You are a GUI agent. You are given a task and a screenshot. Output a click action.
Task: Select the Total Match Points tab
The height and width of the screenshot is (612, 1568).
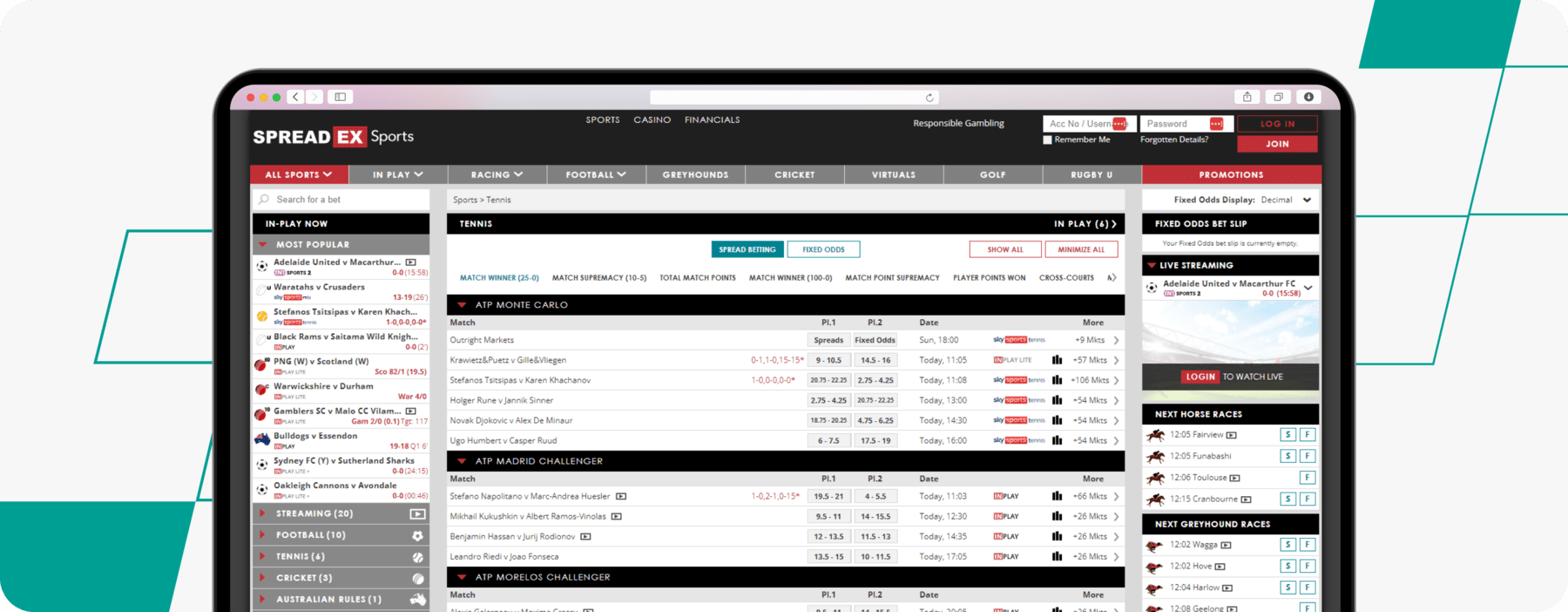point(698,278)
